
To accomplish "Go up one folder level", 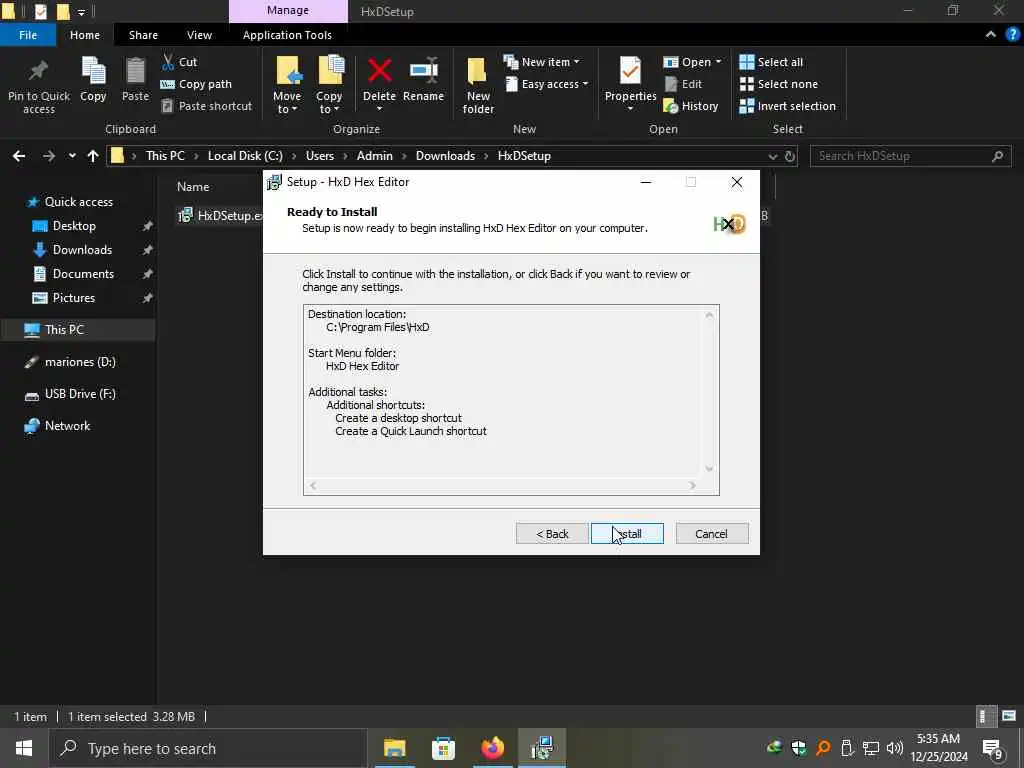I will pyautogui.click(x=93, y=156).
